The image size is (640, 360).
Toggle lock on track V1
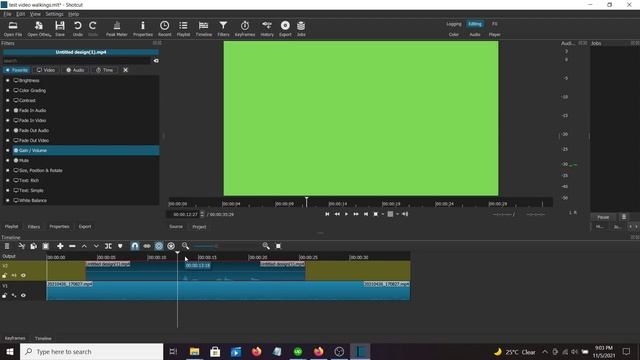pyautogui.click(x=4, y=295)
